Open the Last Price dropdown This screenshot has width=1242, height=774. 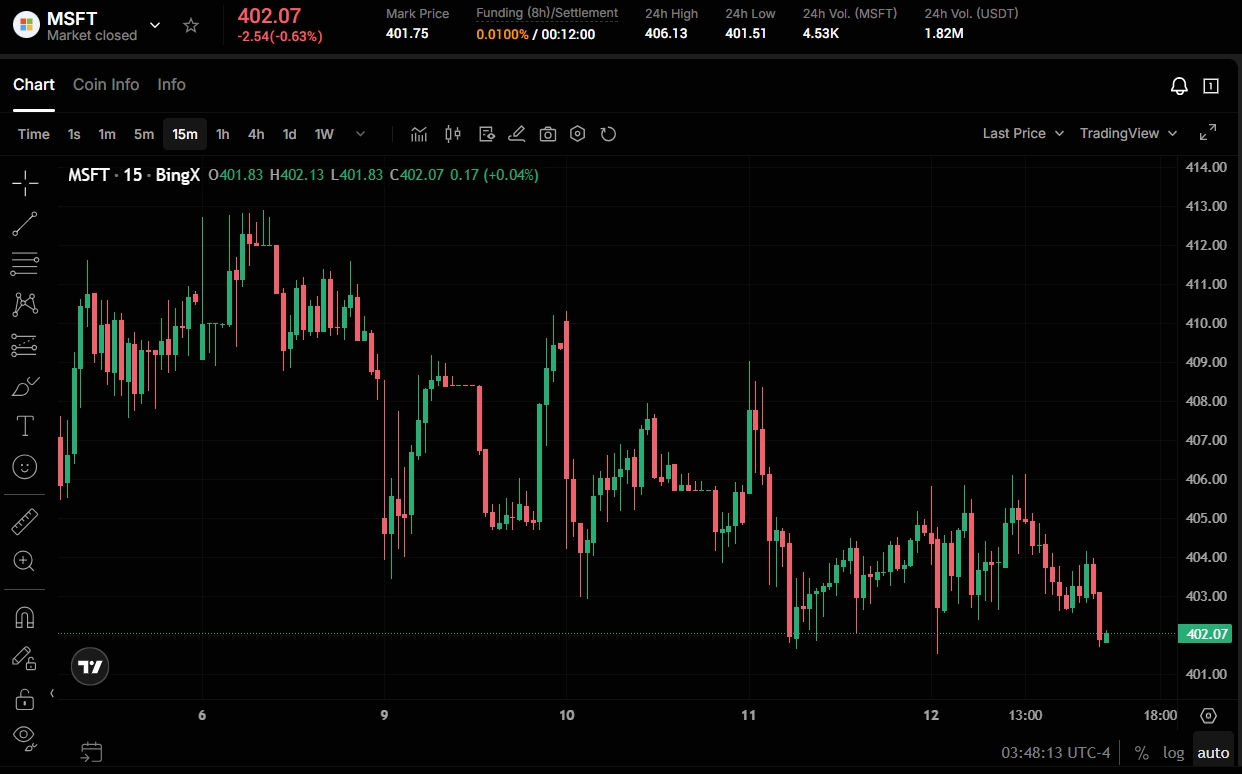click(1023, 134)
